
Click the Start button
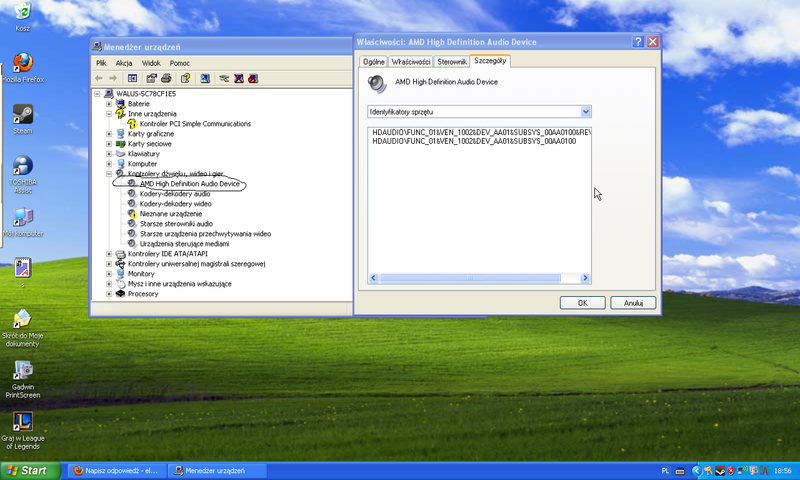click(x=31, y=470)
